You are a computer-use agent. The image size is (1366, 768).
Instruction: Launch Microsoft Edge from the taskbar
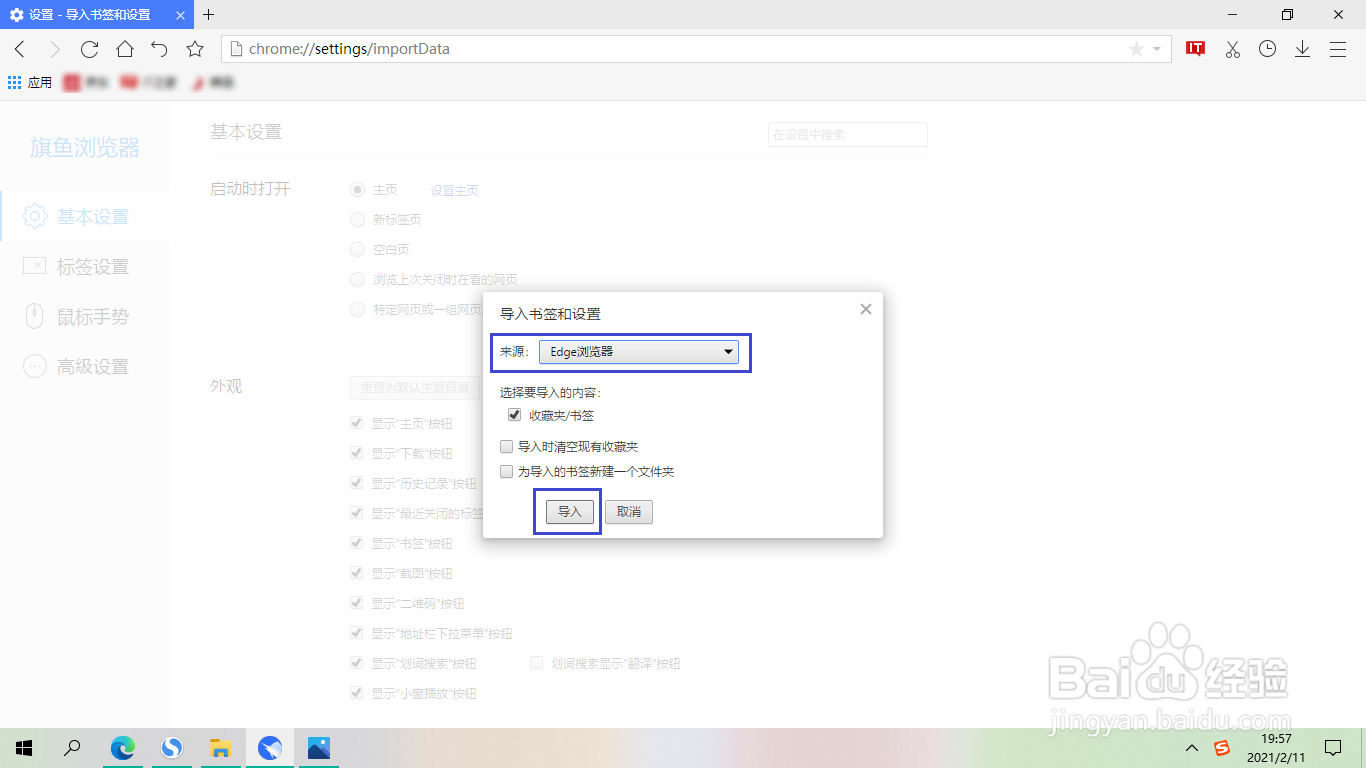click(x=122, y=747)
